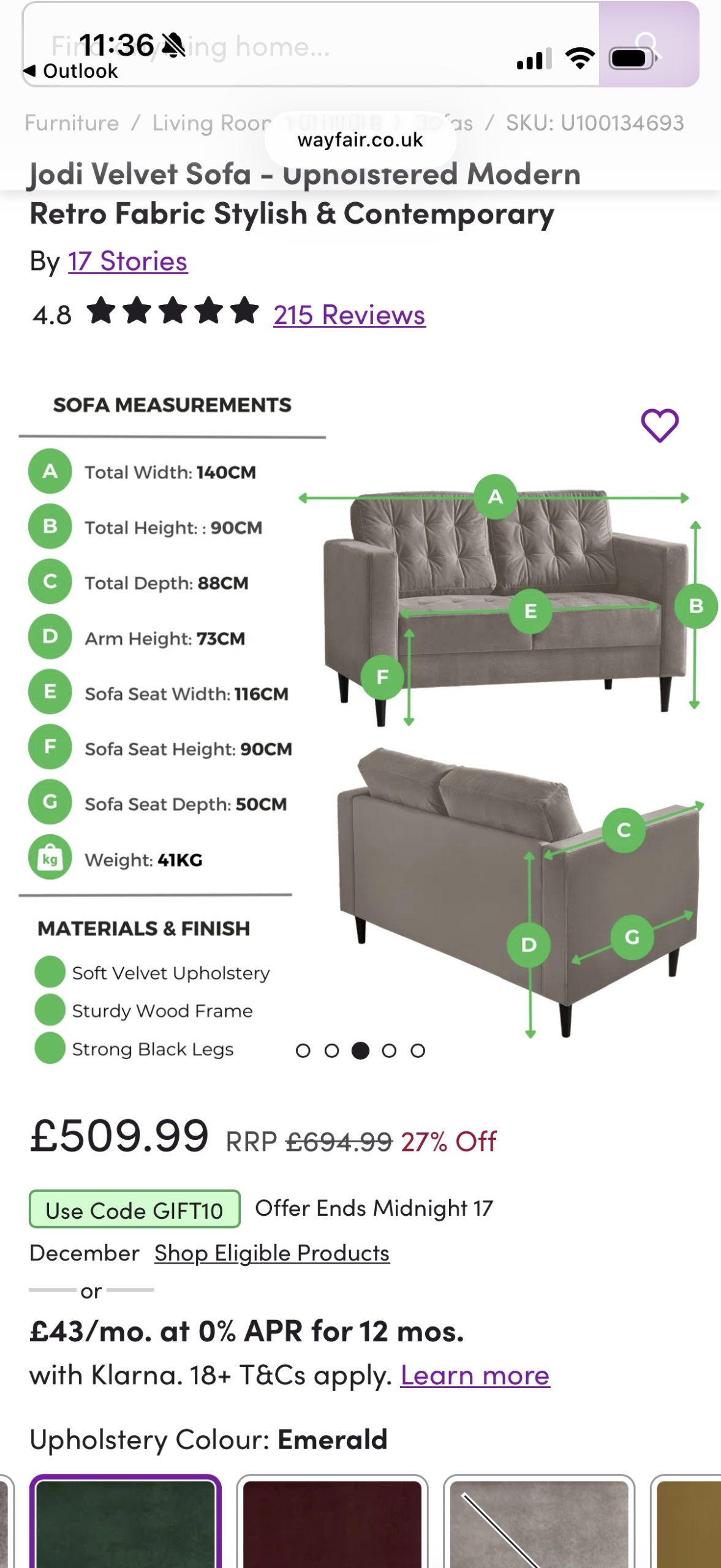Choose the burgundy upholstery swatch
This screenshot has height=1568, width=721.
(x=332, y=1522)
